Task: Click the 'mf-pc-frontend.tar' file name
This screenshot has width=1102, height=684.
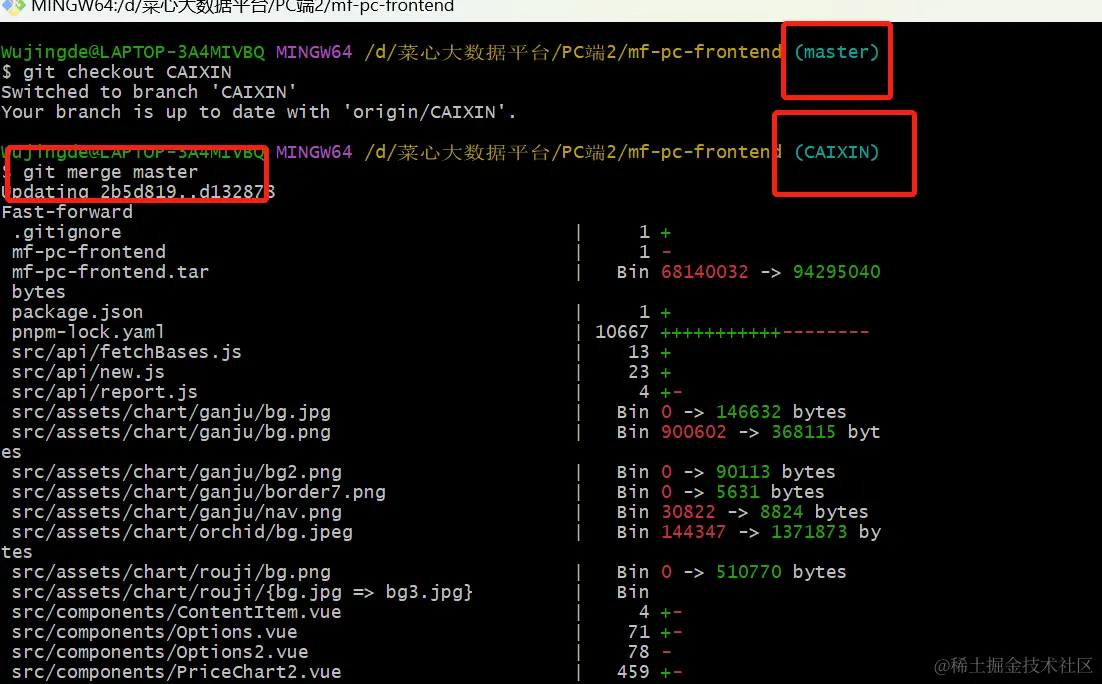Action: click(110, 272)
